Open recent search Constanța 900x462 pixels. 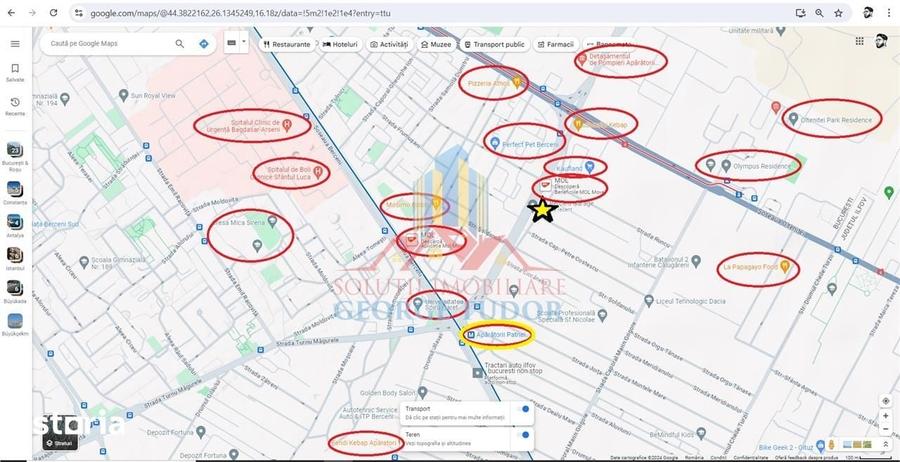click(x=15, y=193)
